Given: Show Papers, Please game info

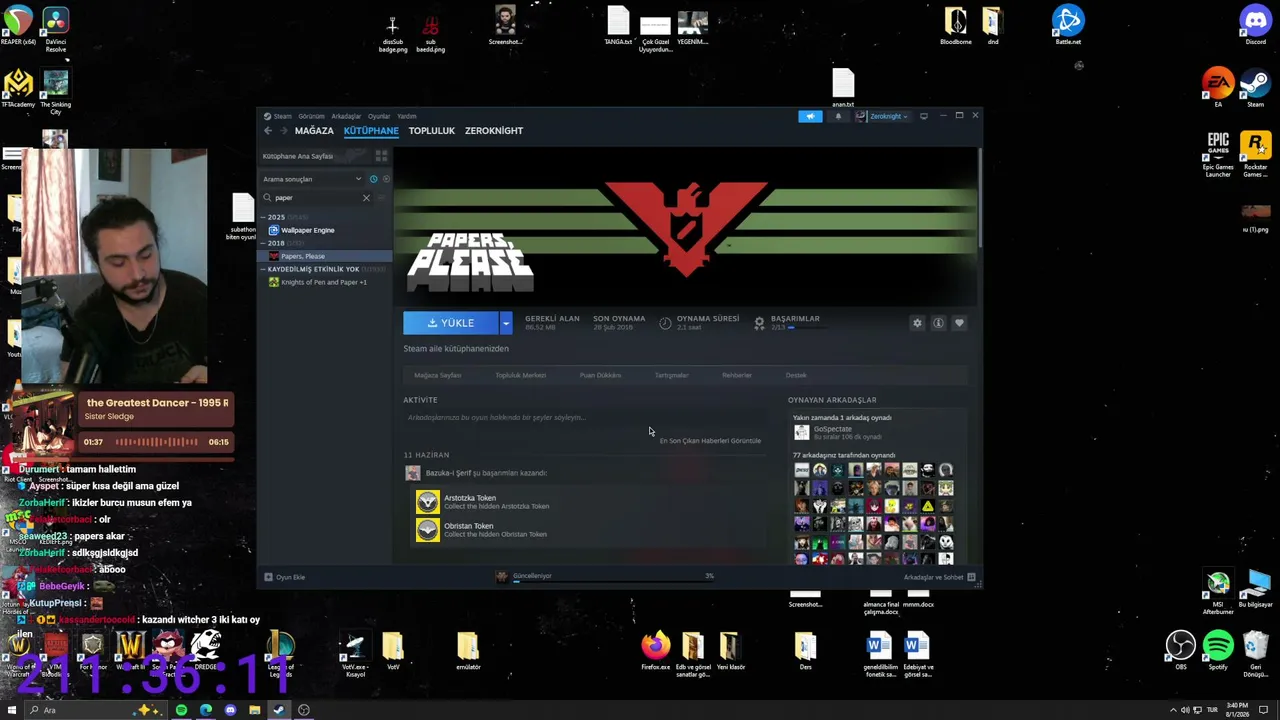Looking at the screenshot, I should (938, 323).
